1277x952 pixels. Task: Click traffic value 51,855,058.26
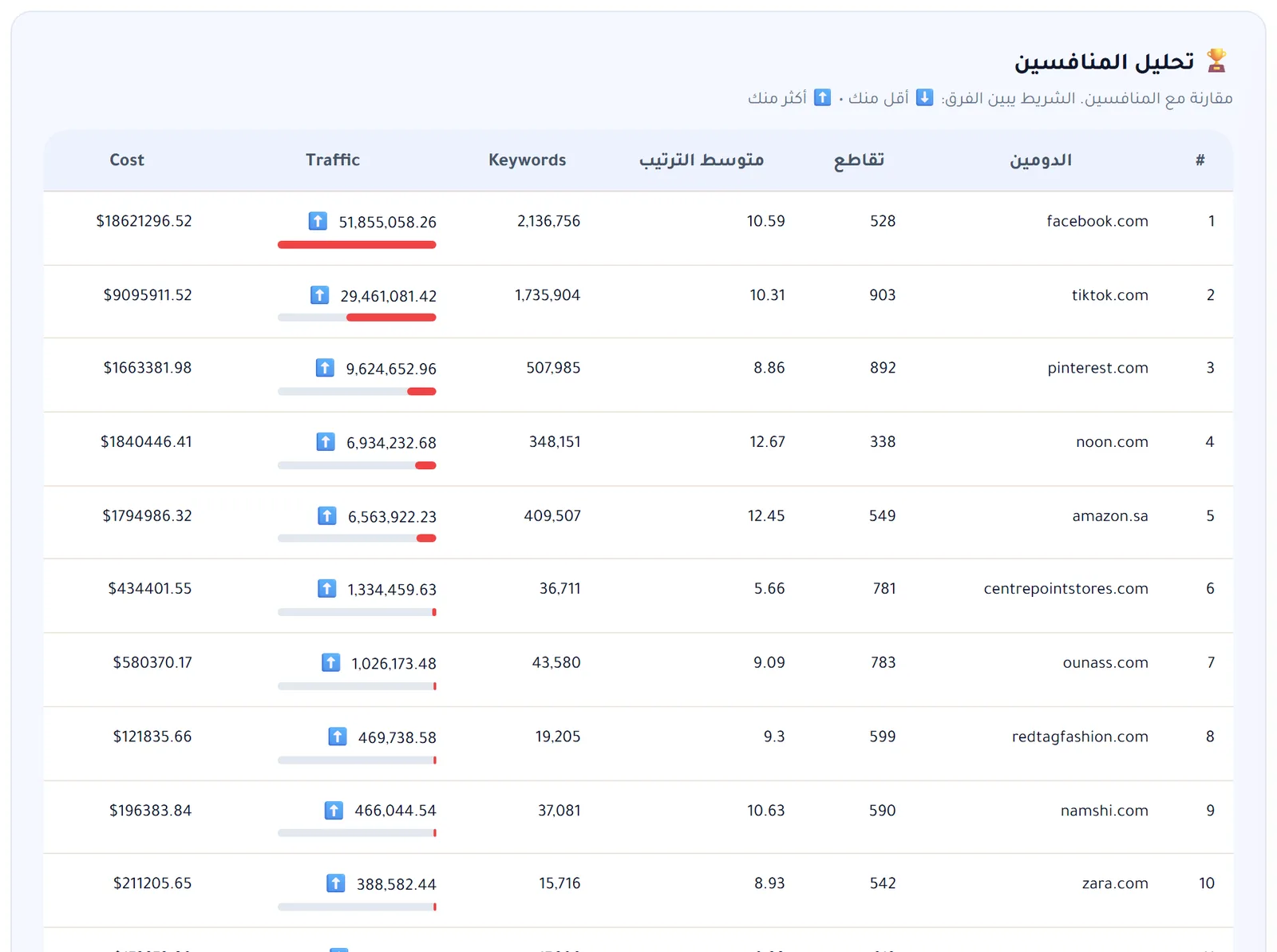[388, 222]
